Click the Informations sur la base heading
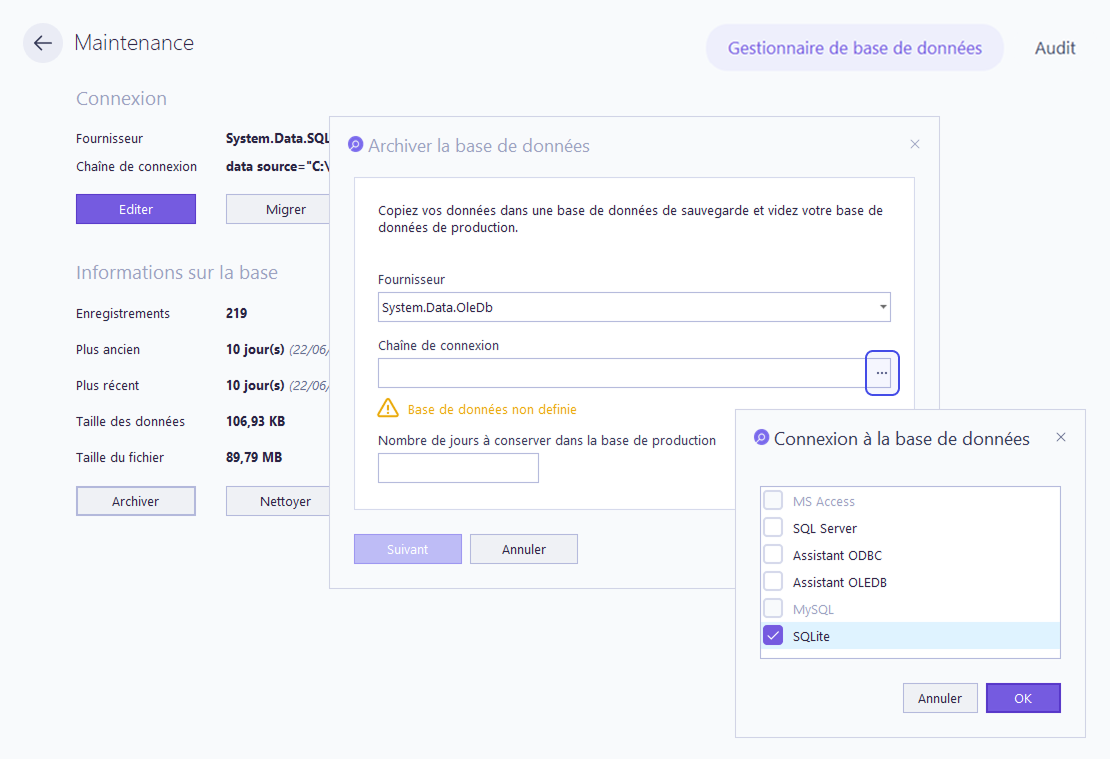The height and width of the screenshot is (759, 1110). (x=177, y=273)
